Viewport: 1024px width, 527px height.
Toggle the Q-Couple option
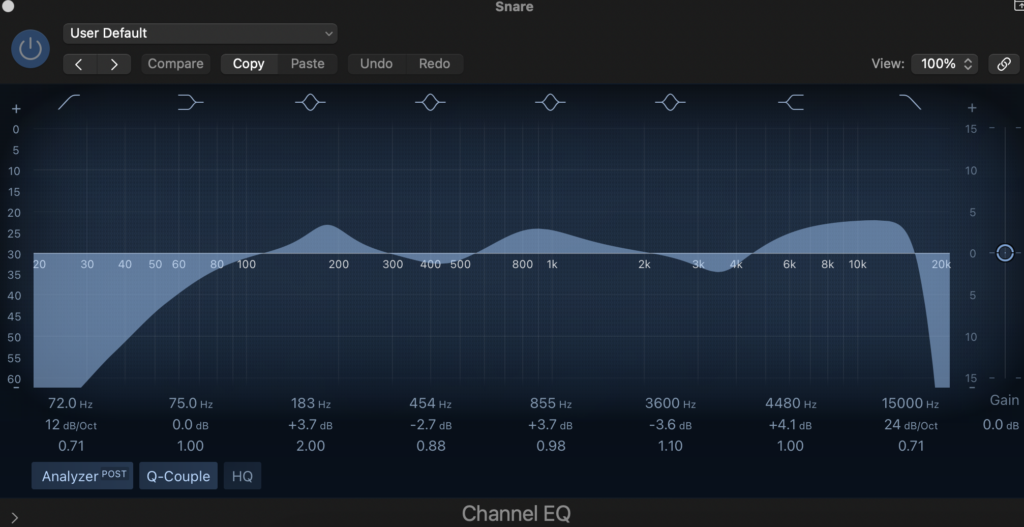coord(178,476)
